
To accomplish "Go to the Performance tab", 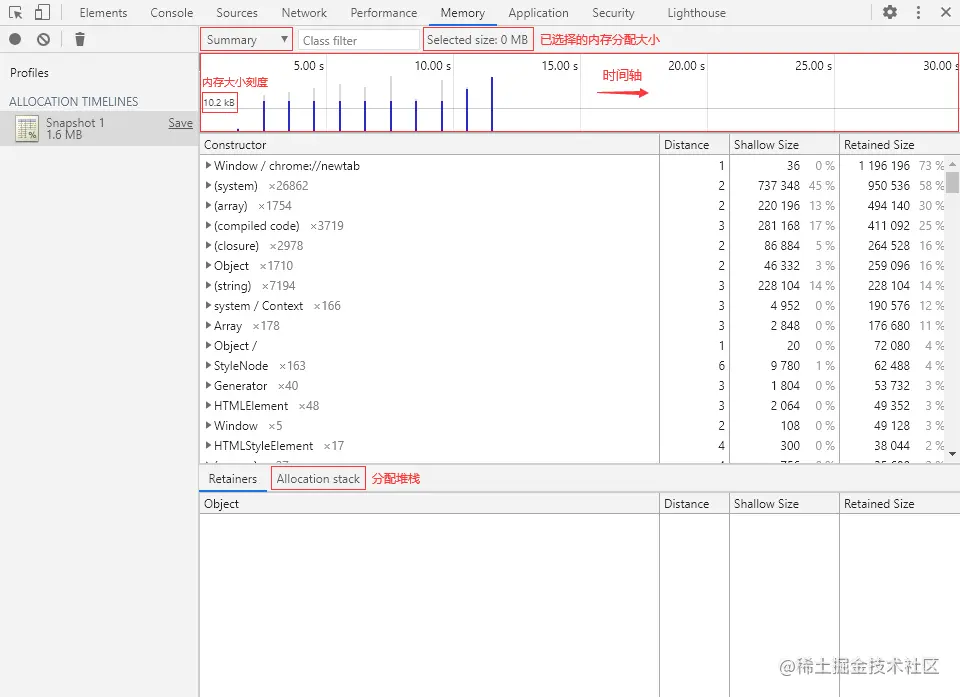I will click(x=384, y=13).
